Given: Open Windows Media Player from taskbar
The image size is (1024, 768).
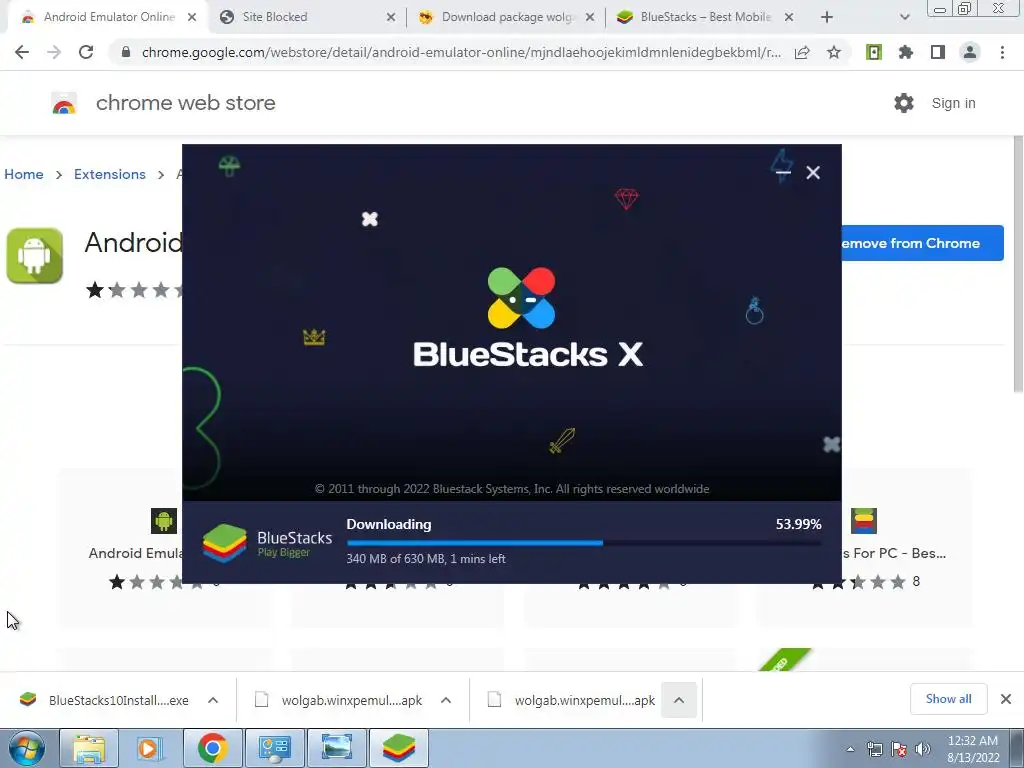Looking at the screenshot, I should pos(150,748).
